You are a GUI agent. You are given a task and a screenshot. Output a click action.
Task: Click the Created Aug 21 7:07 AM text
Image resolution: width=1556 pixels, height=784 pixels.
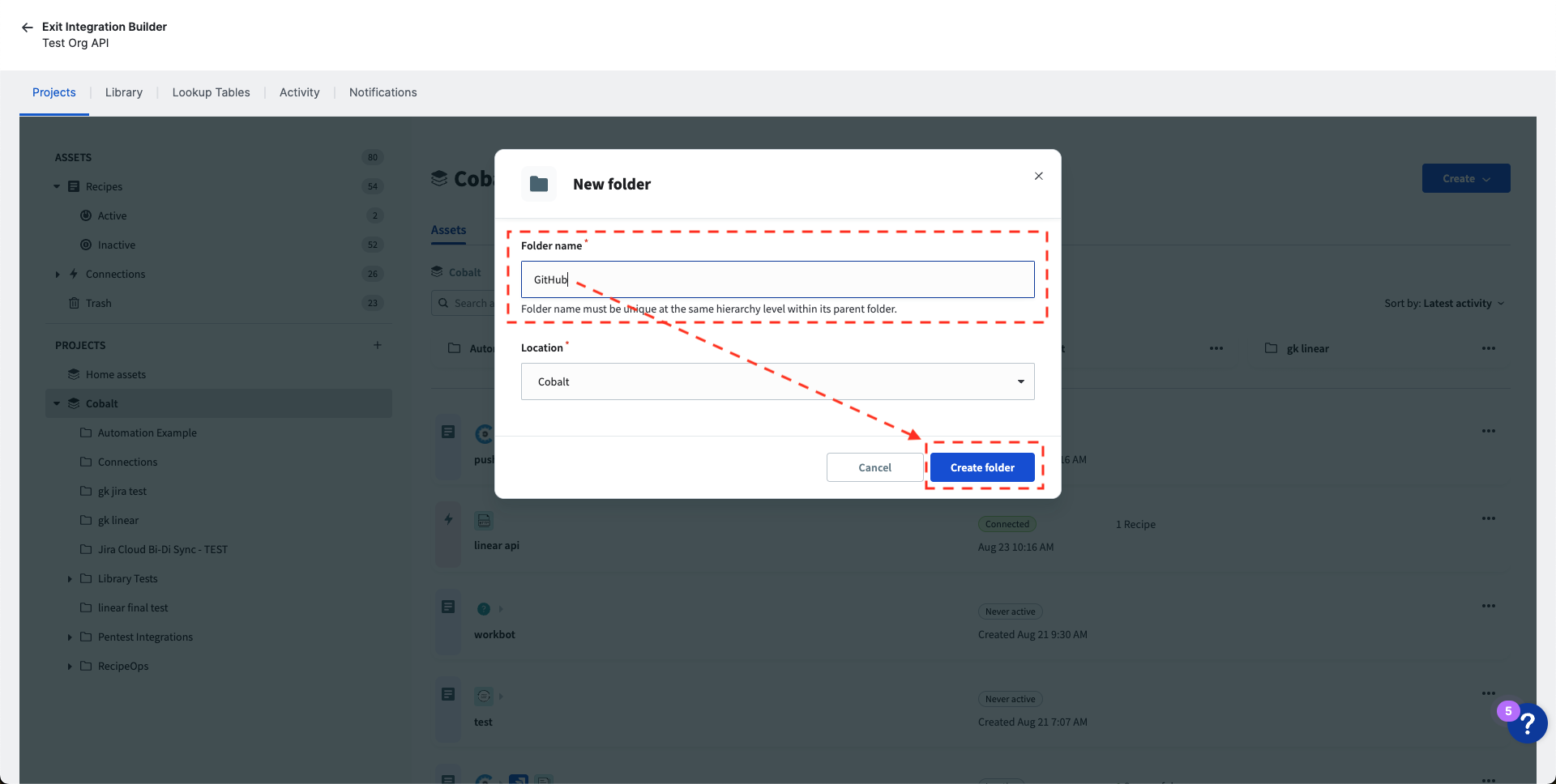point(1032,722)
